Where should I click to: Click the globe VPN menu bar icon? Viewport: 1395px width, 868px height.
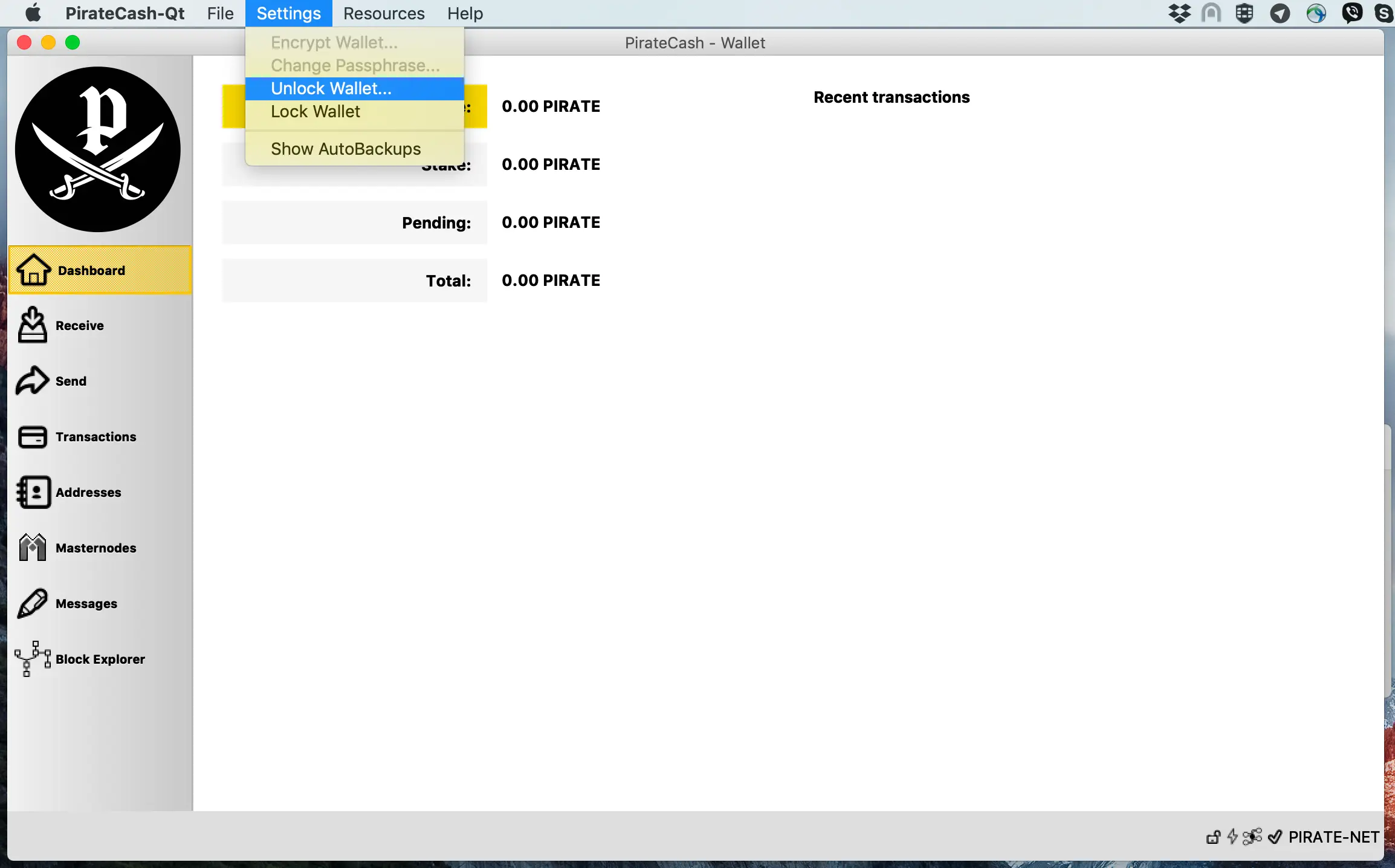click(1316, 13)
